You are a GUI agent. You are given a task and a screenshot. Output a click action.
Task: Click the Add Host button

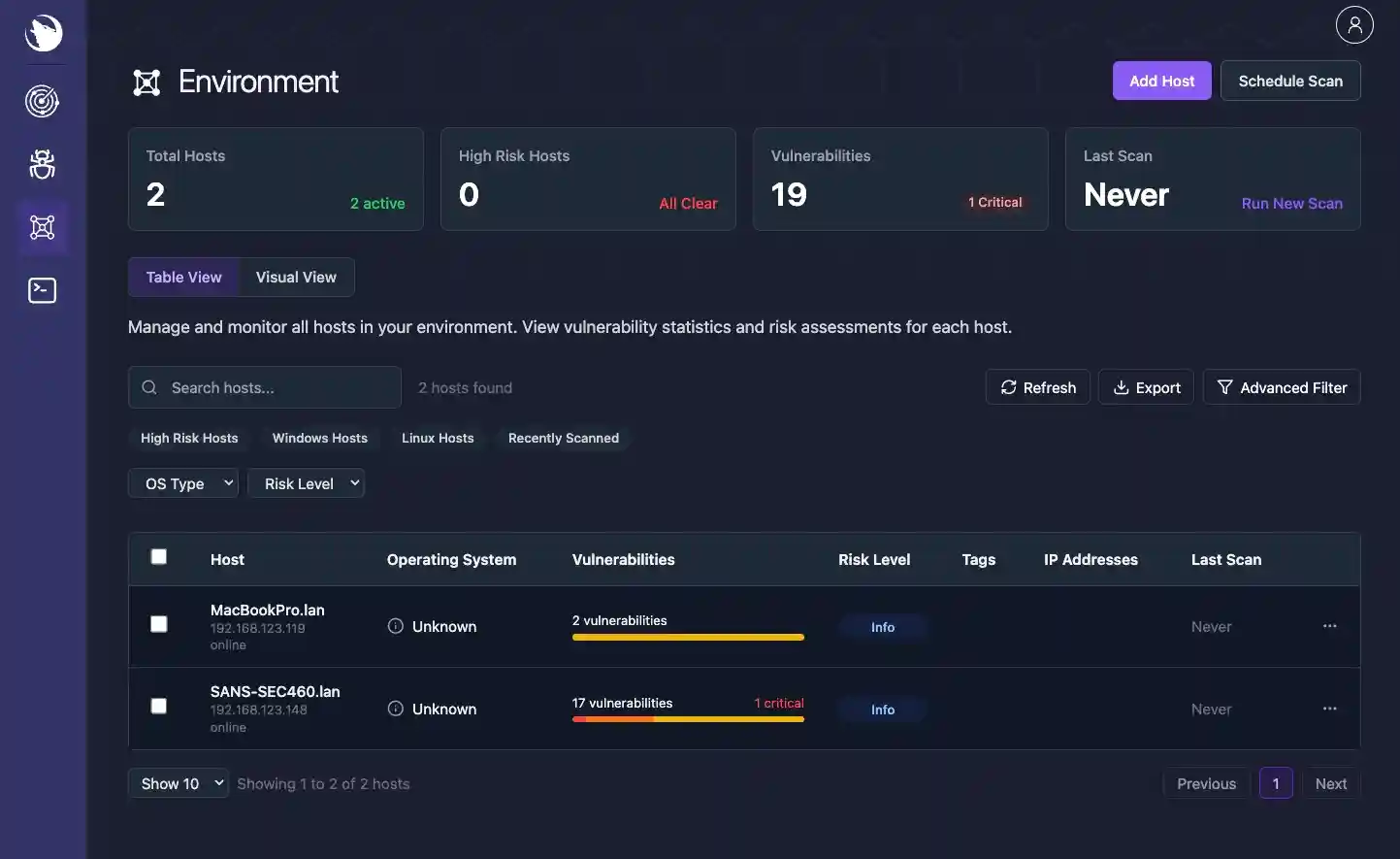pyautogui.click(x=1161, y=81)
